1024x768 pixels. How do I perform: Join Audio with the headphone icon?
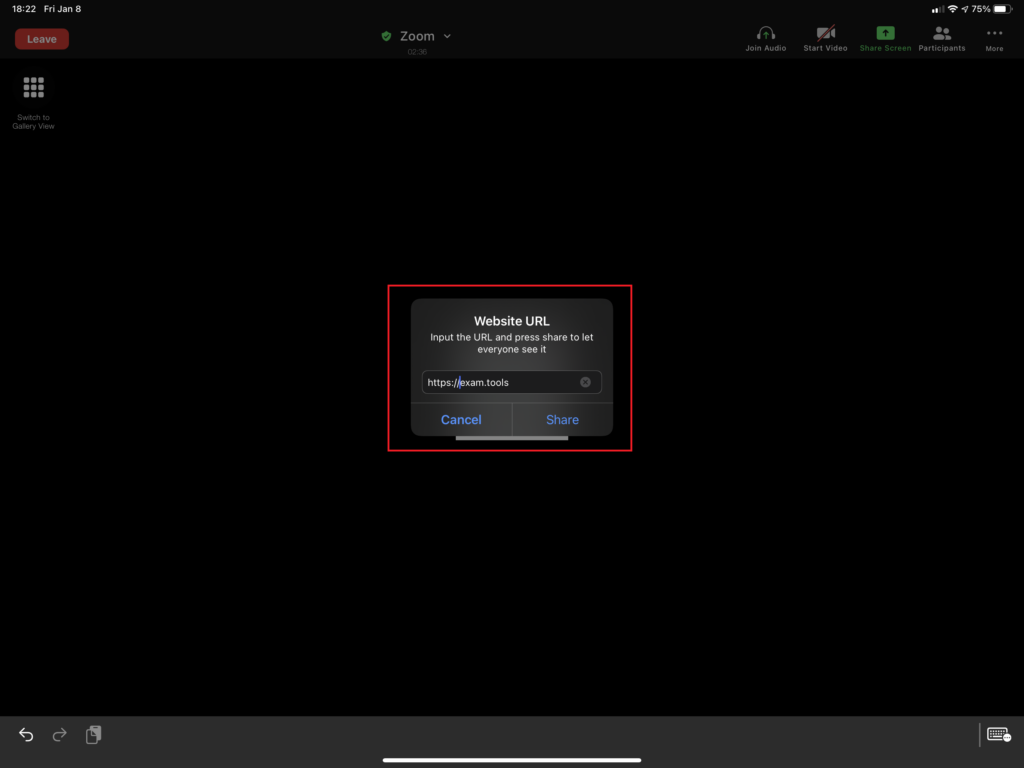(x=765, y=39)
